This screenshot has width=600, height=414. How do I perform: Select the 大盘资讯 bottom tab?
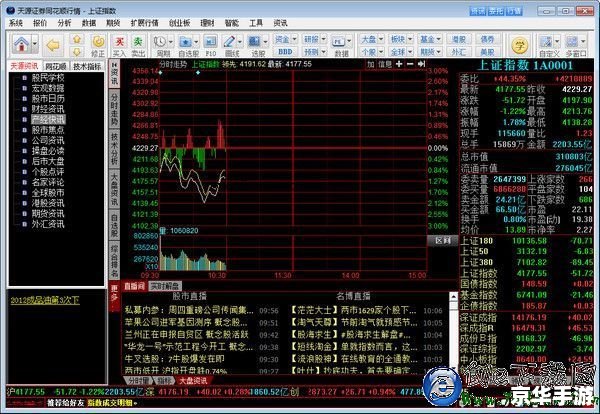[x=193, y=381]
